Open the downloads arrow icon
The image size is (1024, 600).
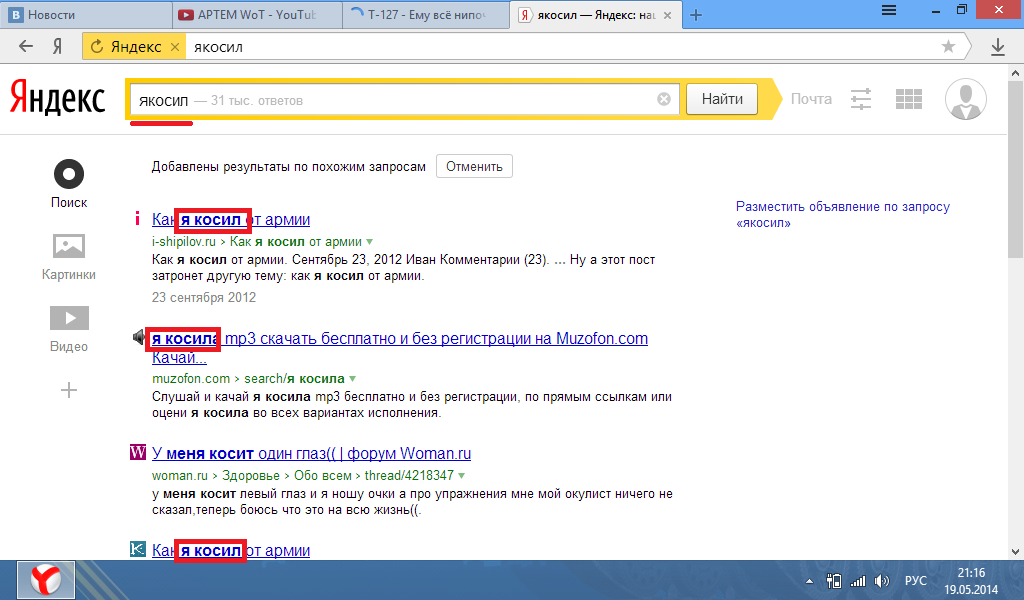pyautogui.click(x=997, y=46)
